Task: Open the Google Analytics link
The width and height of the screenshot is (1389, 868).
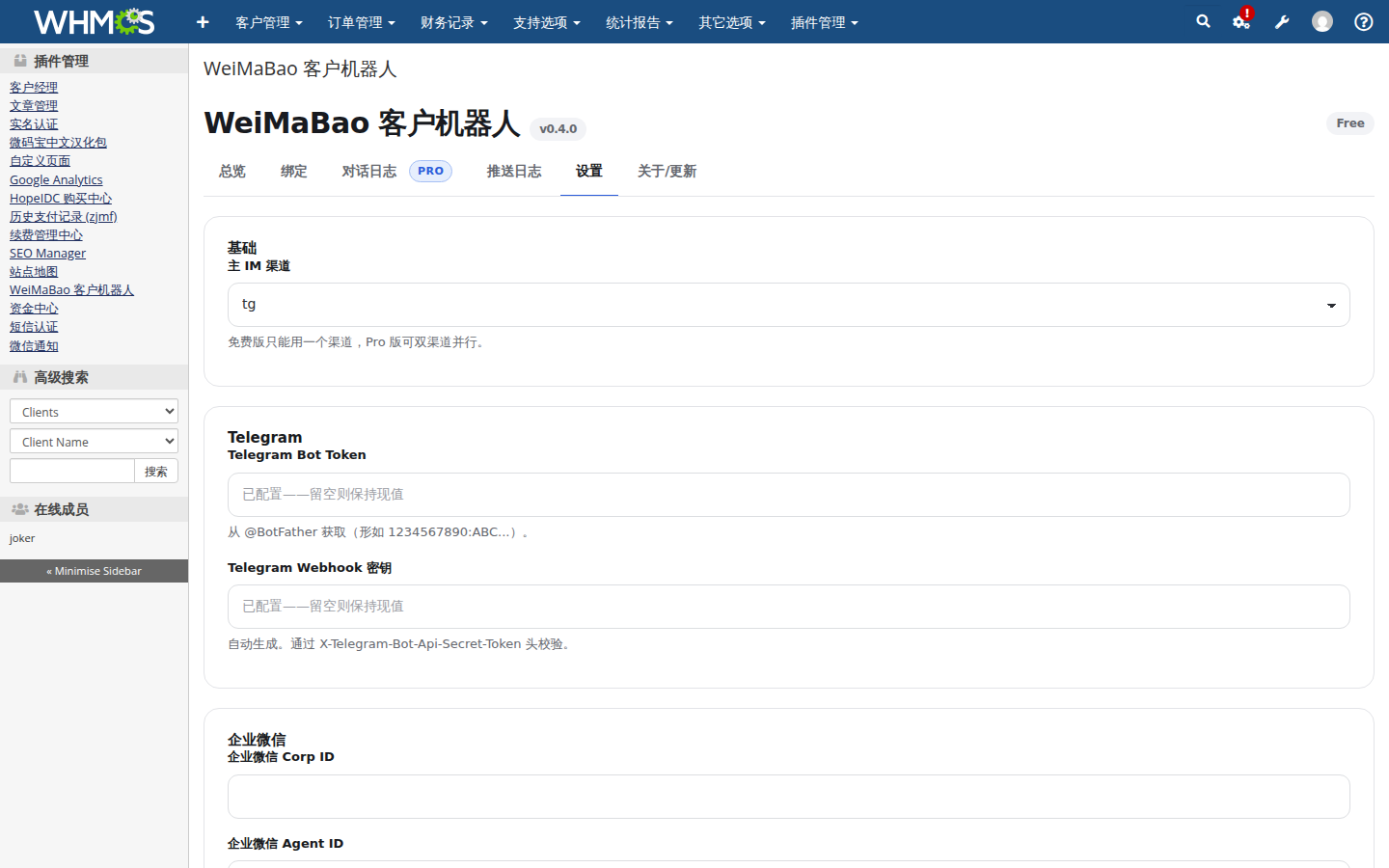Action: 56,179
